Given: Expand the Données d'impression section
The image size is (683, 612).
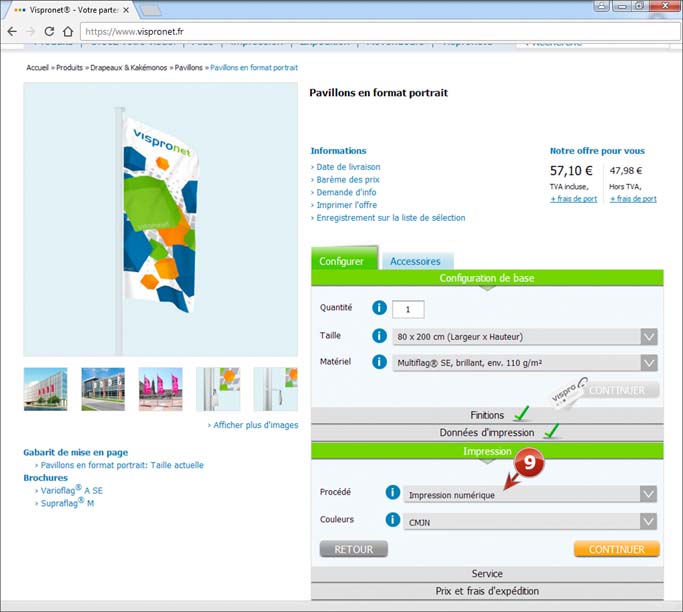Looking at the screenshot, I should pos(487,433).
